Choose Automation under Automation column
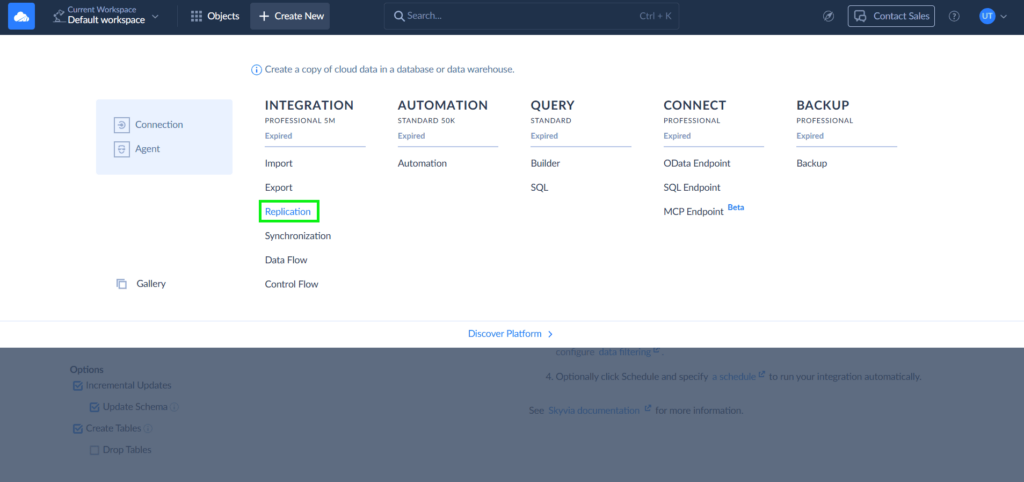 (423, 163)
